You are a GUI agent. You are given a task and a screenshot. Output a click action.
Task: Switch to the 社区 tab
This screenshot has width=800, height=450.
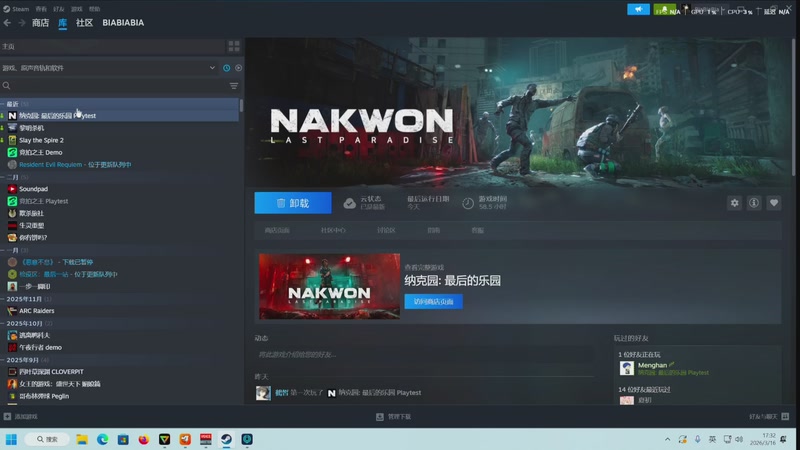pyautogui.click(x=84, y=23)
